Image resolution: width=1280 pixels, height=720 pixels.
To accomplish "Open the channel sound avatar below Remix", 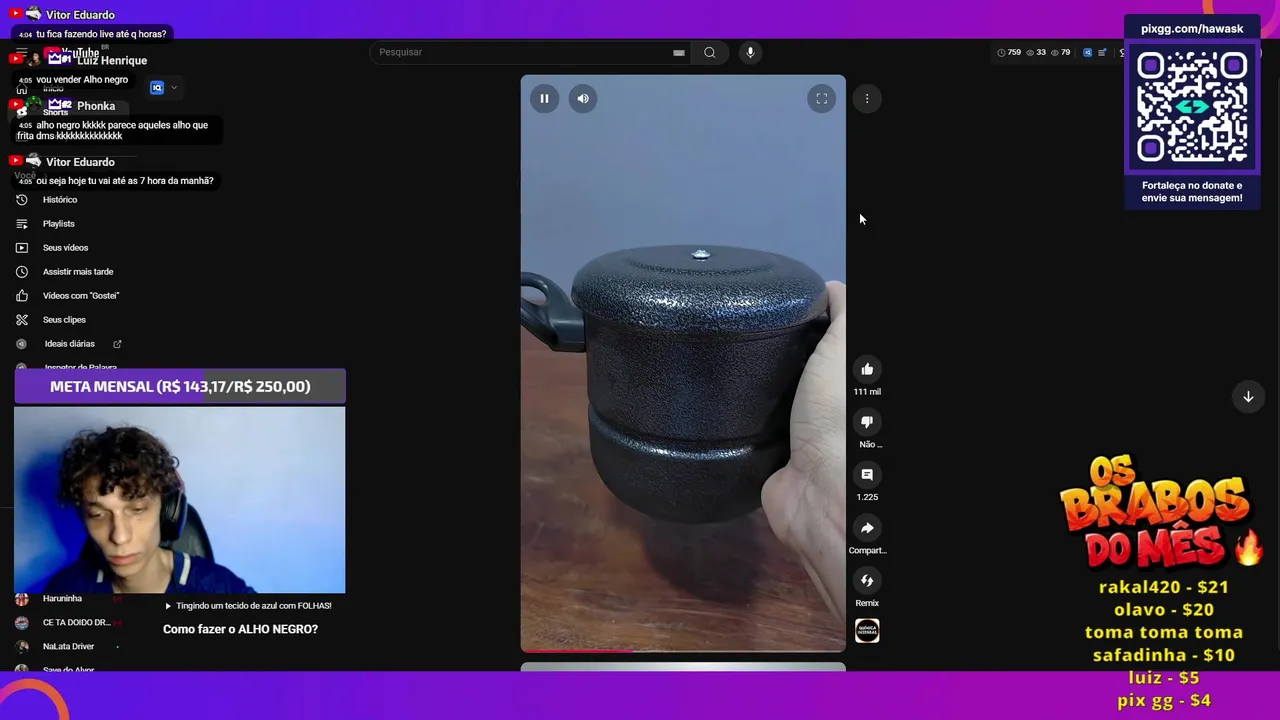I will [x=867, y=631].
